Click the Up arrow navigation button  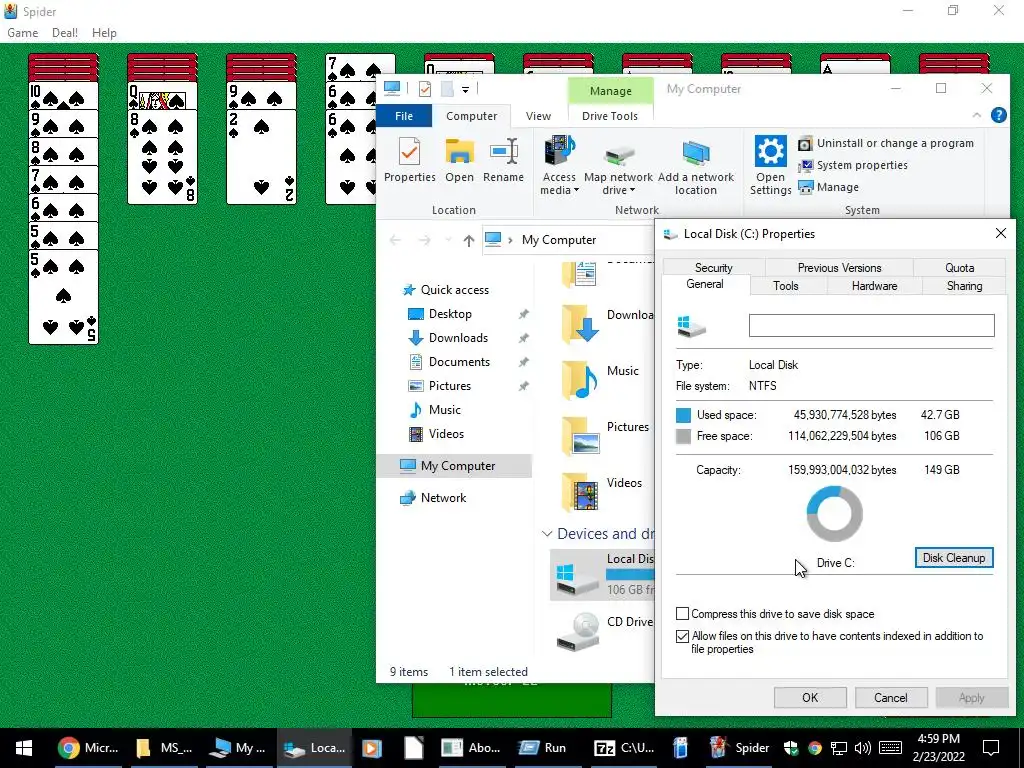tap(468, 240)
